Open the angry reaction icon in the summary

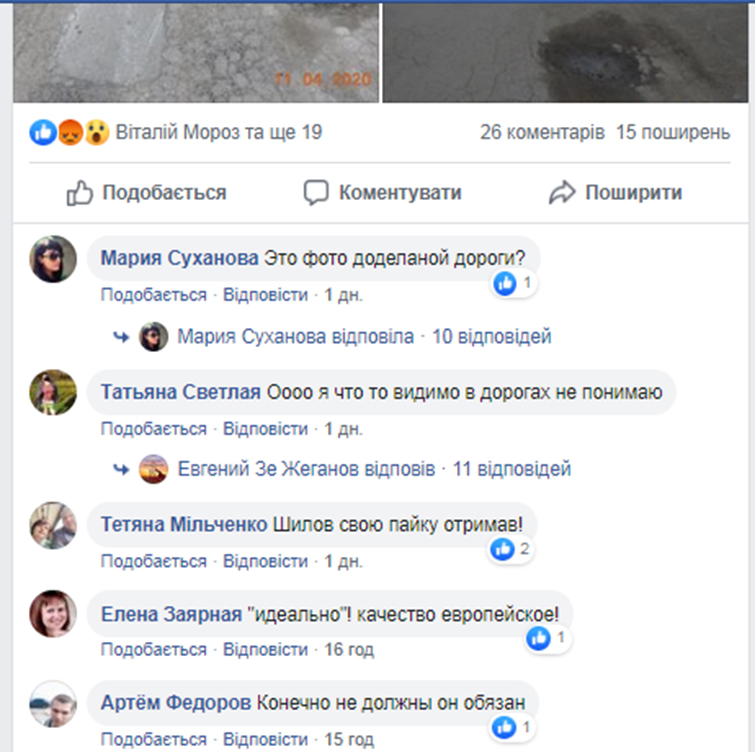[x=70, y=132]
